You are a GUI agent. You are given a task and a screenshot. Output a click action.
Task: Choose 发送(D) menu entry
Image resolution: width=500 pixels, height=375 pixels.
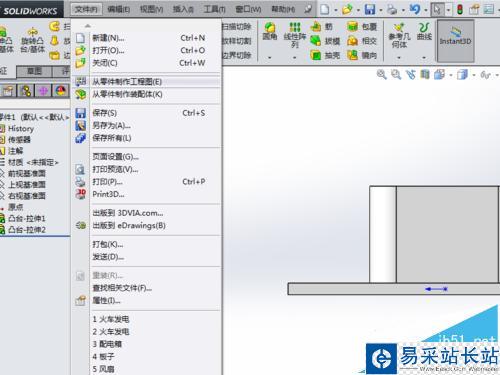(147, 257)
